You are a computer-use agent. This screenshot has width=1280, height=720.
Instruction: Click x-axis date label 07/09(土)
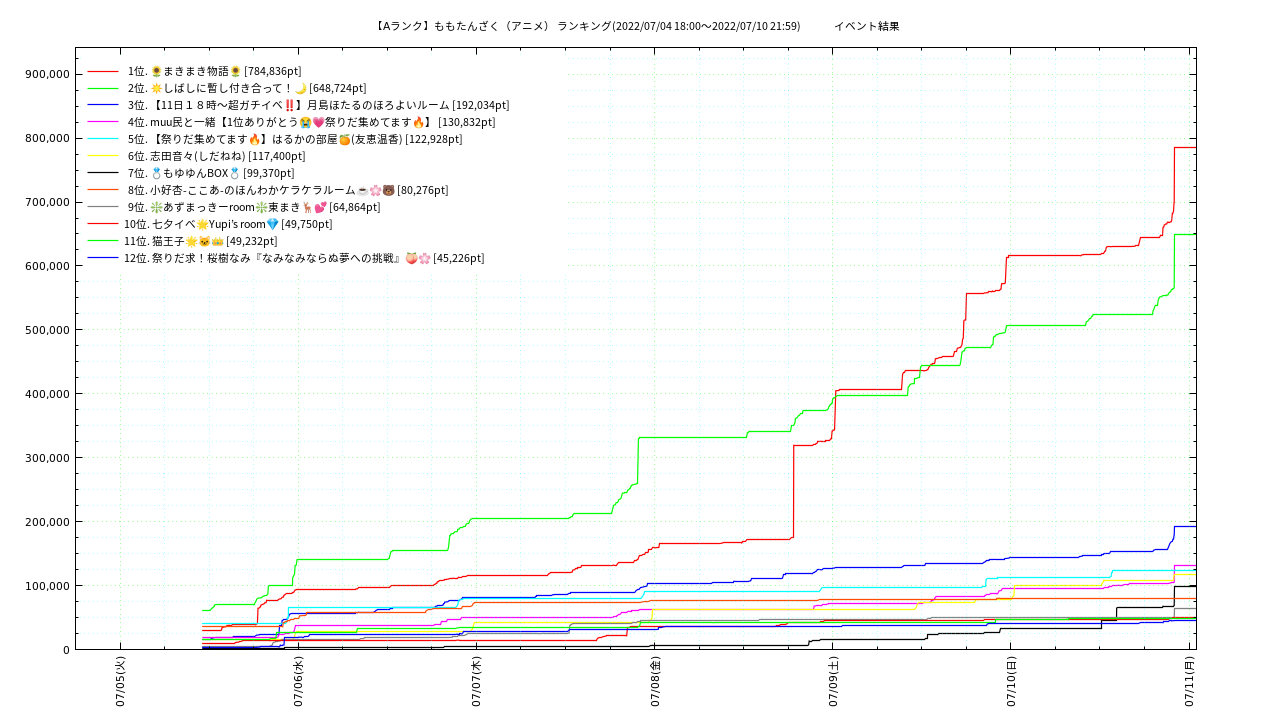(833, 682)
